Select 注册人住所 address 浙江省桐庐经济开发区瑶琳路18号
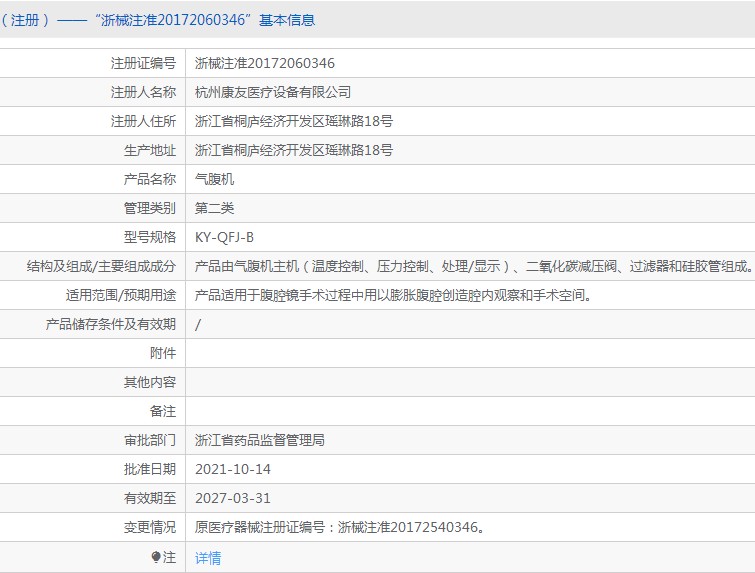Image resolution: width=755 pixels, height=573 pixels. pyautogui.click(x=294, y=121)
